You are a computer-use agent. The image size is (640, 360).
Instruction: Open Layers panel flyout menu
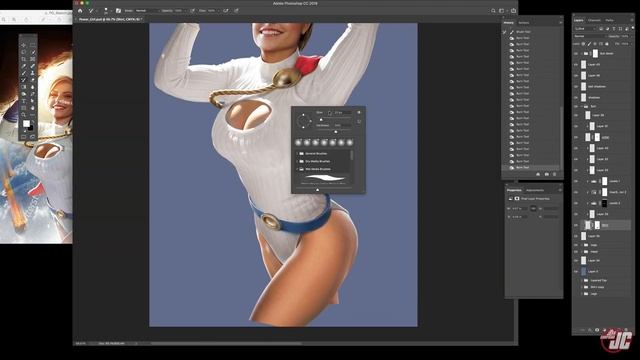pyautogui.click(x=632, y=20)
